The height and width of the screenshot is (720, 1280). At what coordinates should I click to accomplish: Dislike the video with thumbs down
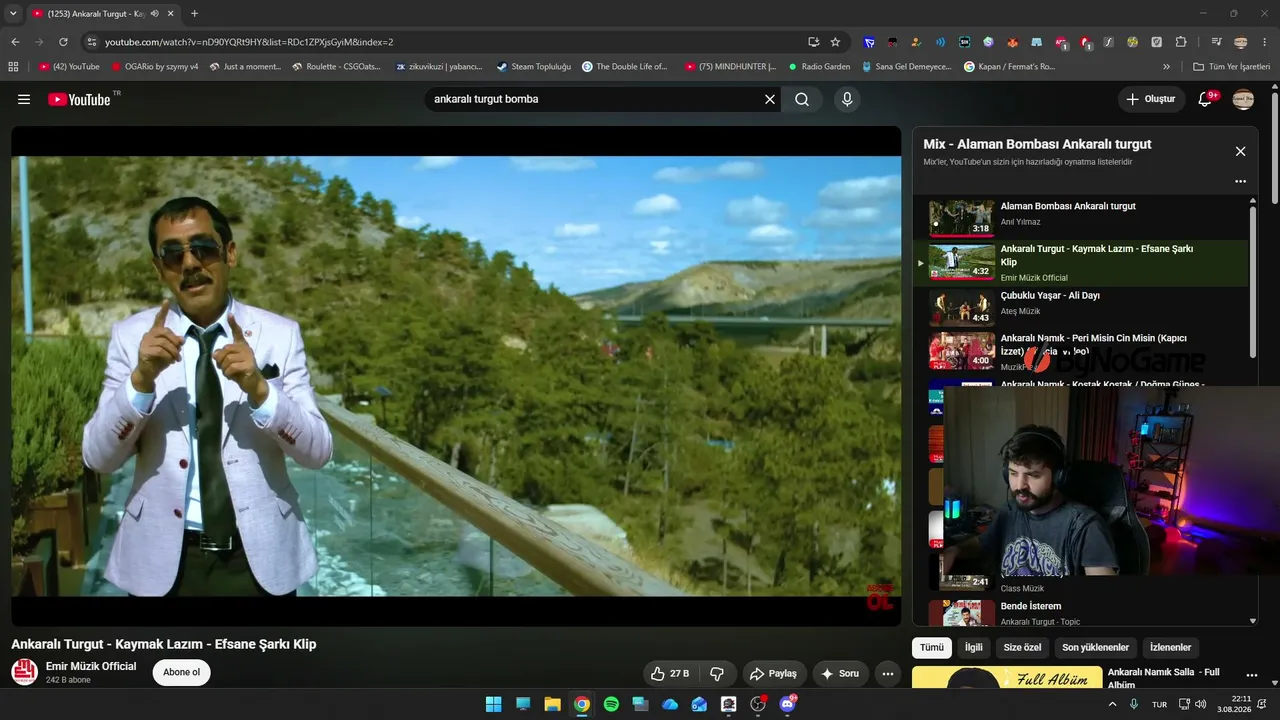click(717, 674)
